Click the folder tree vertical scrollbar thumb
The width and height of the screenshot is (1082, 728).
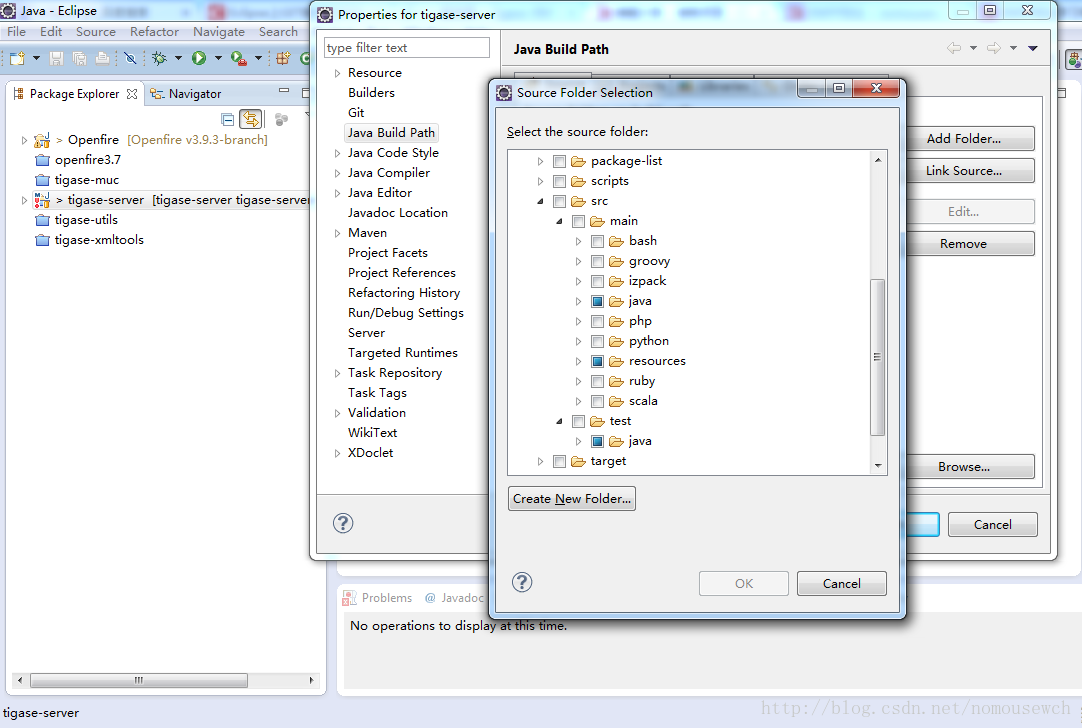(878, 357)
